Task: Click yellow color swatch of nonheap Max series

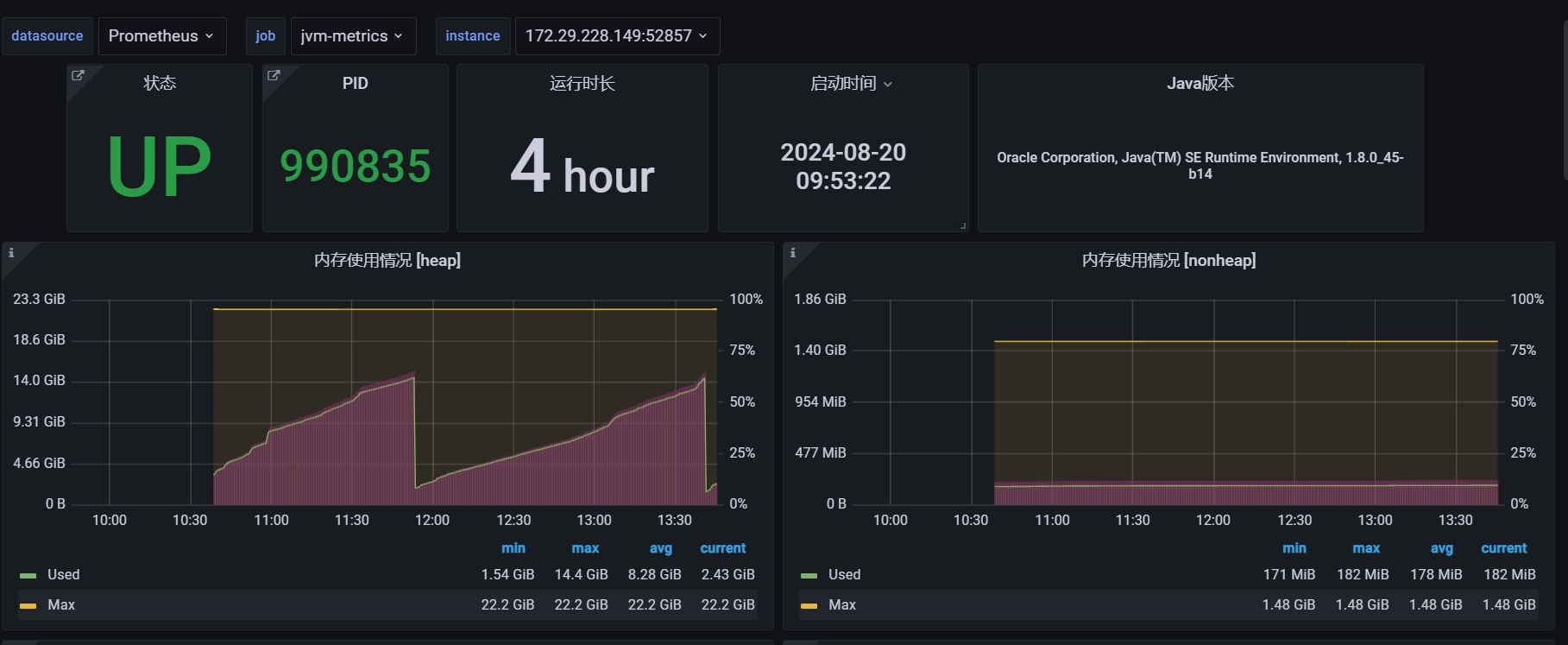Action: tap(809, 606)
